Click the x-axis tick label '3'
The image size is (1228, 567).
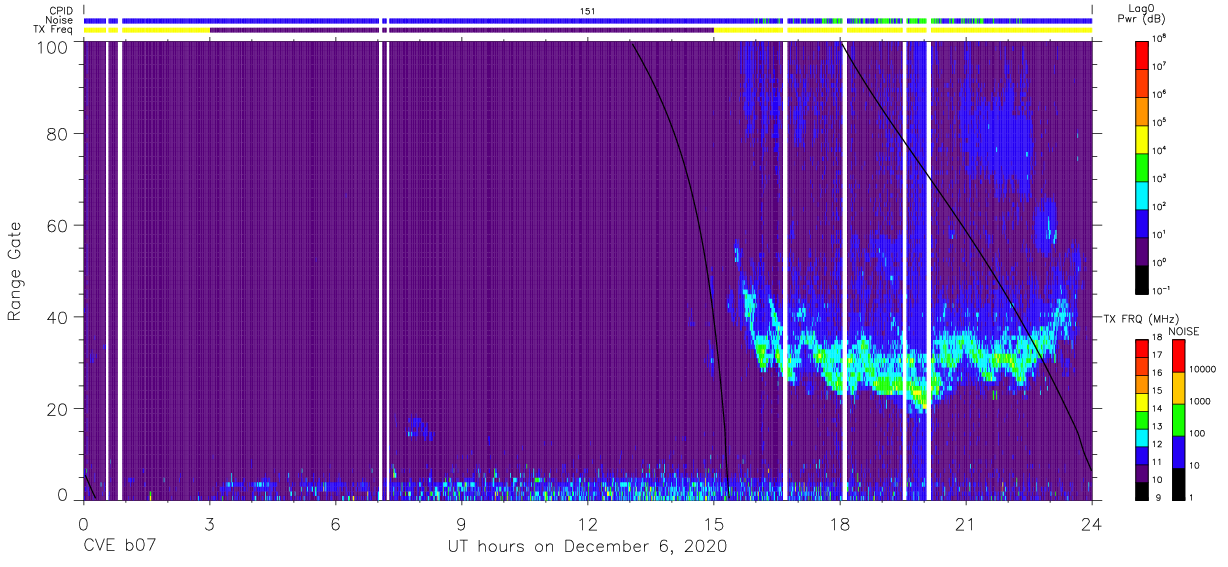pyautogui.click(x=209, y=523)
